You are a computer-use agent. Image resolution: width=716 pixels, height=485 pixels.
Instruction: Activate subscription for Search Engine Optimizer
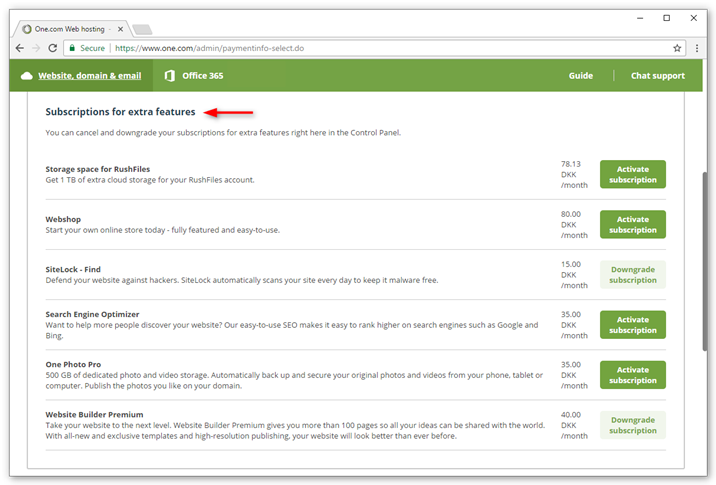pyautogui.click(x=632, y=325)
